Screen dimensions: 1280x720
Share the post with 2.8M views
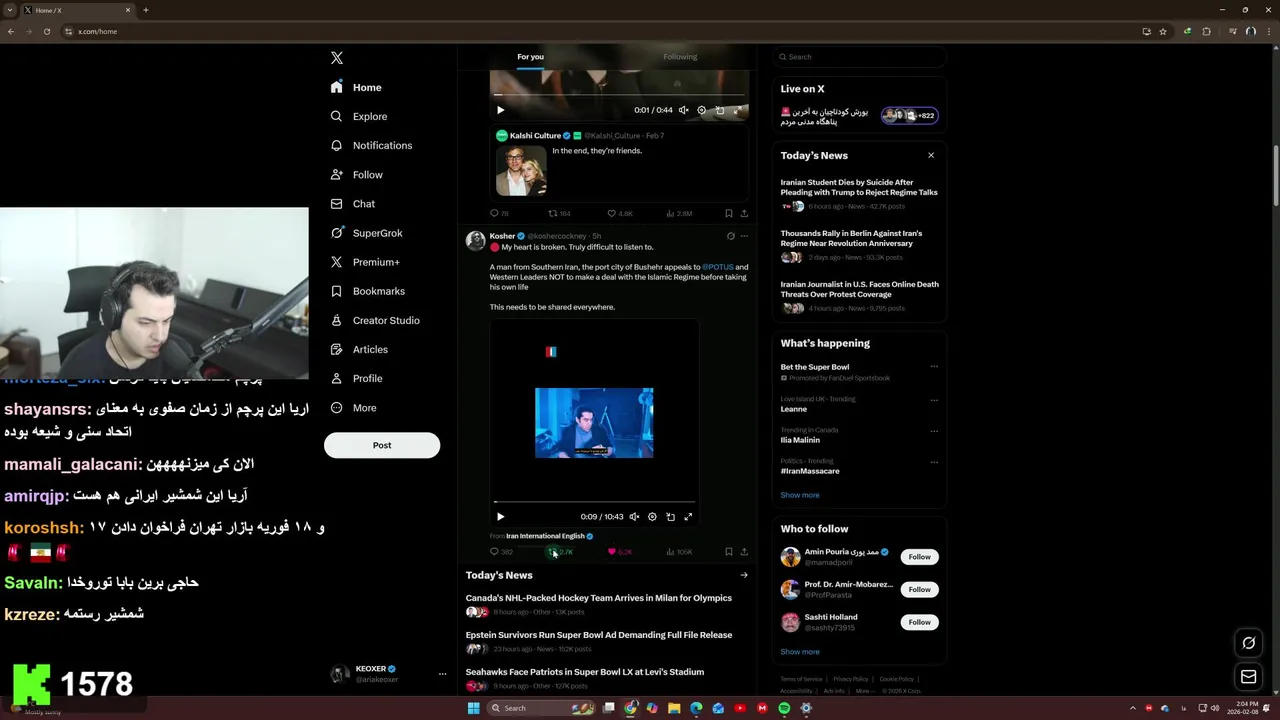(744, 213)
